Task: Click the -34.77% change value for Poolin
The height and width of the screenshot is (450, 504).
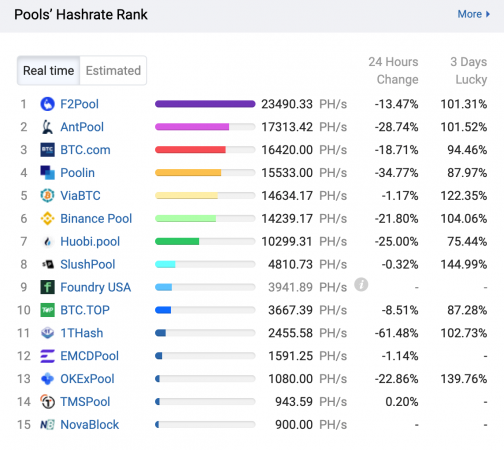Action: click(x=396, y=173)
